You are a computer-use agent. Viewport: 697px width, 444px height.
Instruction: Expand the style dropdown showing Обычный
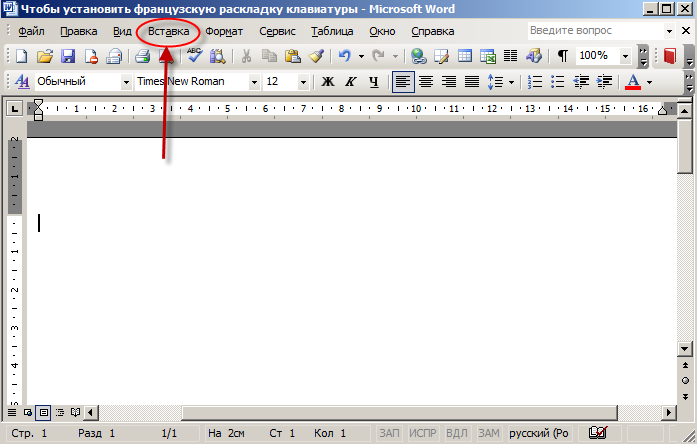point(126,82)
